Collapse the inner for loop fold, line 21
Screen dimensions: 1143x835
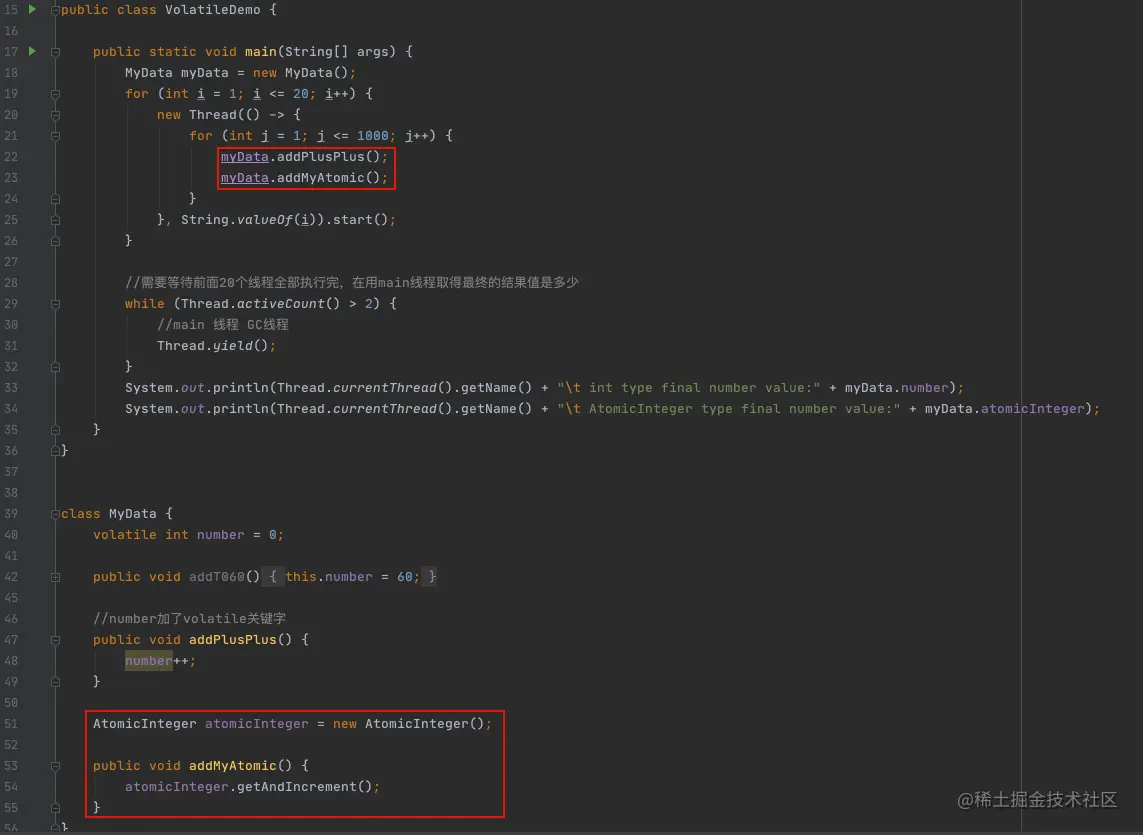pyautogui.click(x=55, y=136)
